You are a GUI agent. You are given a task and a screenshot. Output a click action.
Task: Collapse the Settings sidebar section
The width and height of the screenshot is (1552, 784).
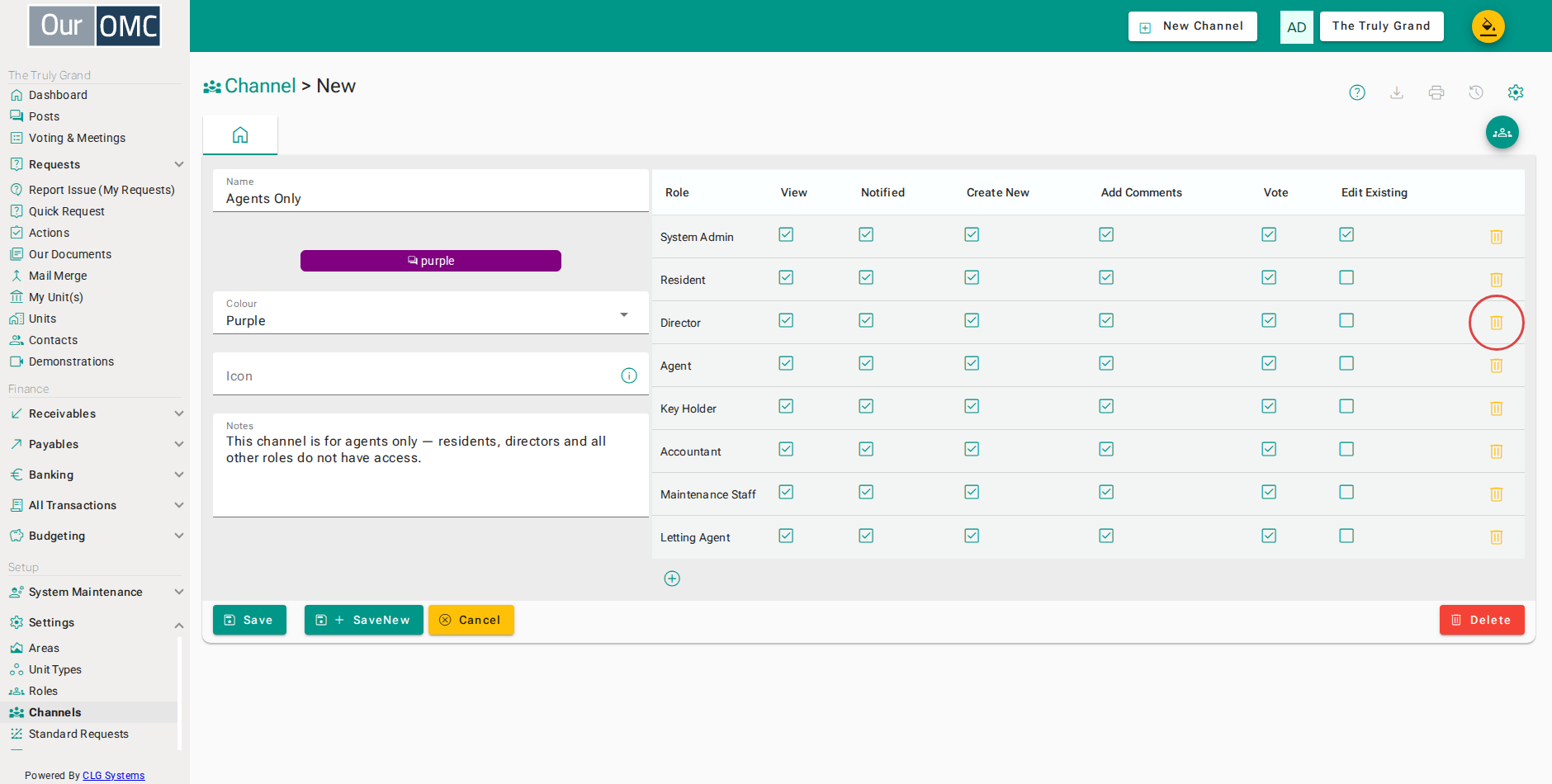(x=95, y=622)
